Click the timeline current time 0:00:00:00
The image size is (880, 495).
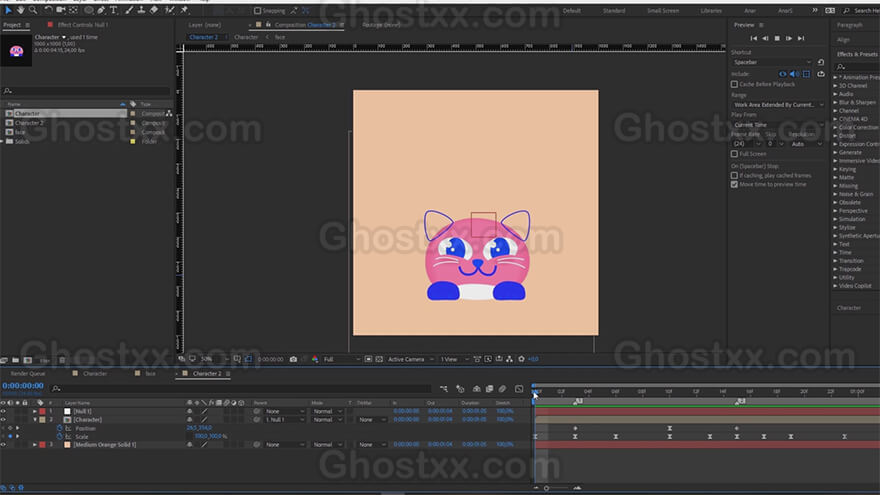pyautogui.click(x=22, y=386)
